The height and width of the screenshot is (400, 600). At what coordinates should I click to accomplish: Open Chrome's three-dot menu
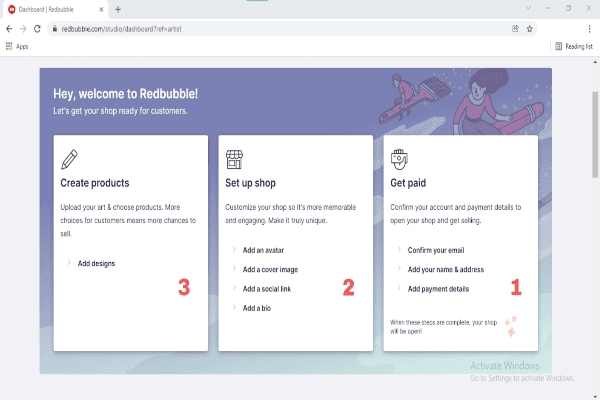(x=589, y=29)
